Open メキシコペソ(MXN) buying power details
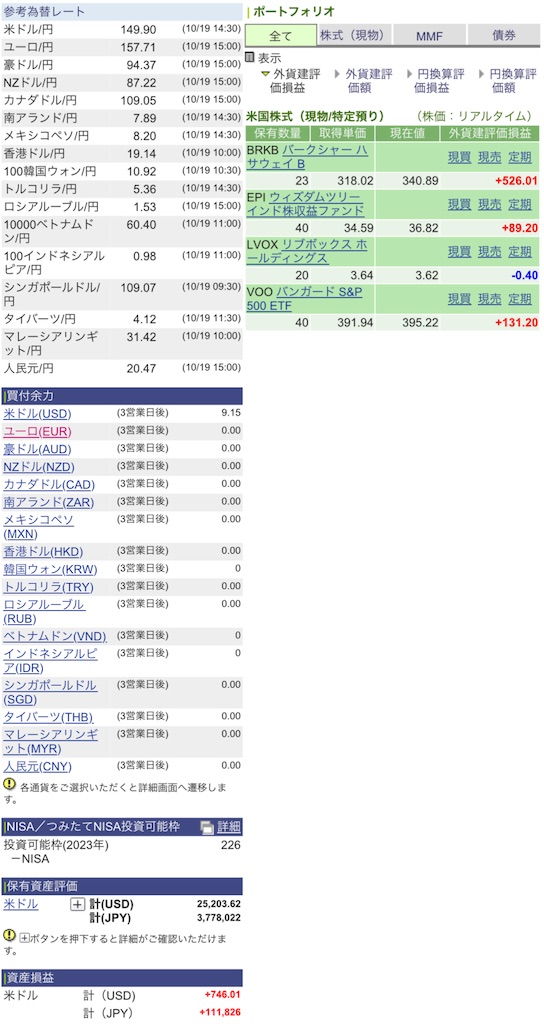 39,526
